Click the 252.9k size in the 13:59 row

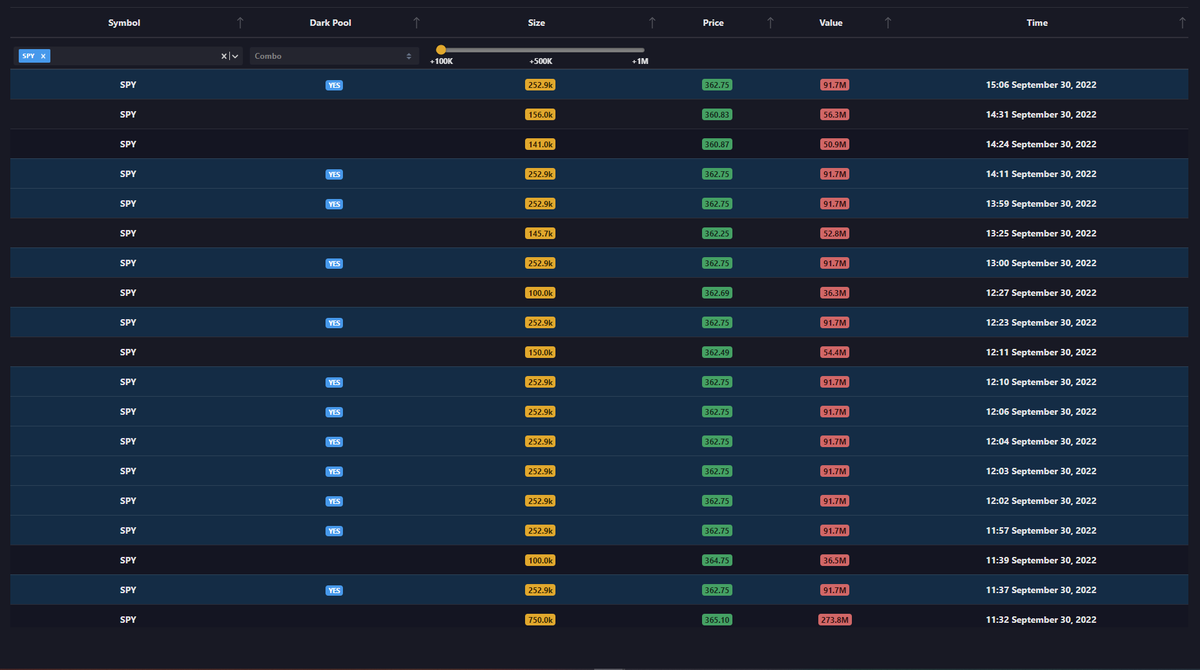click(x=540, y=204)
